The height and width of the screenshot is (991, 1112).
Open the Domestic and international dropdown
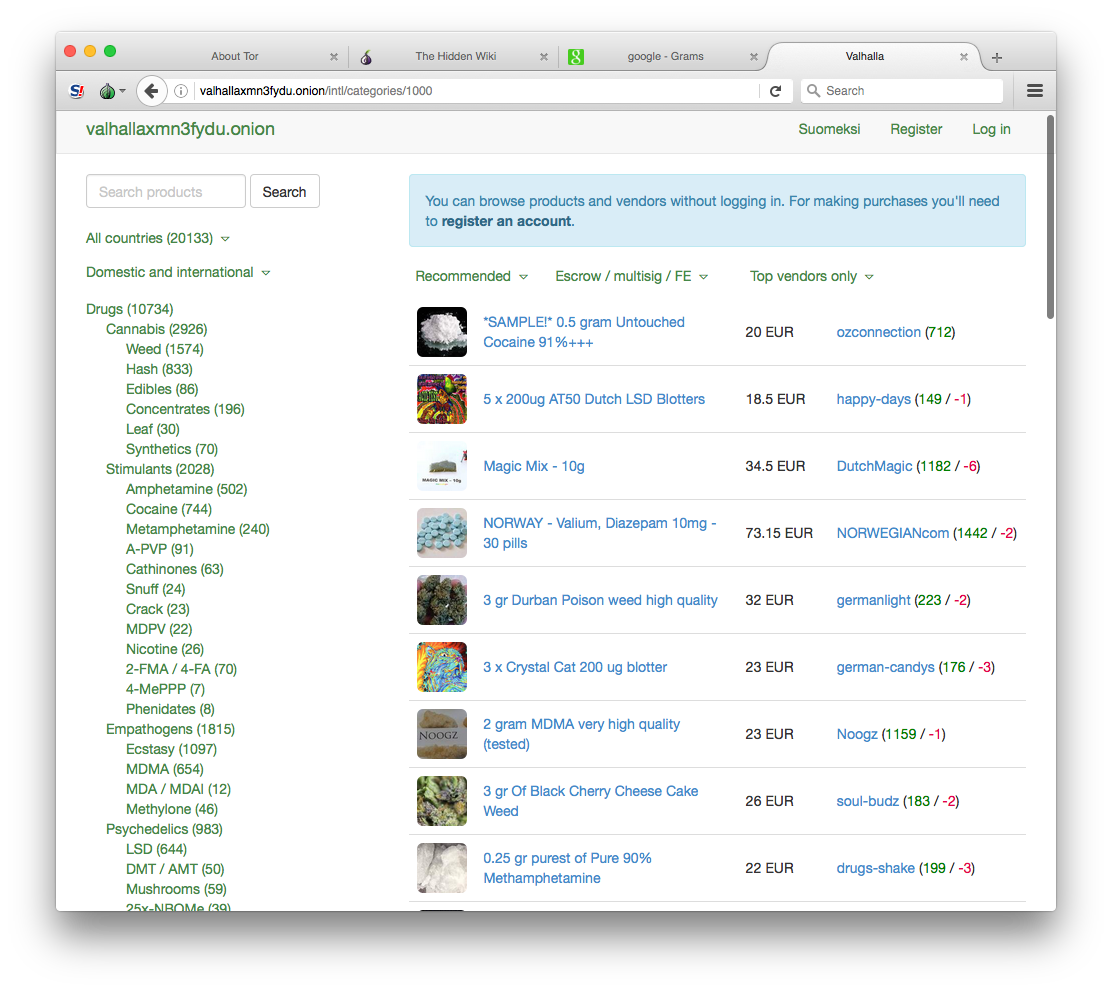178,272
